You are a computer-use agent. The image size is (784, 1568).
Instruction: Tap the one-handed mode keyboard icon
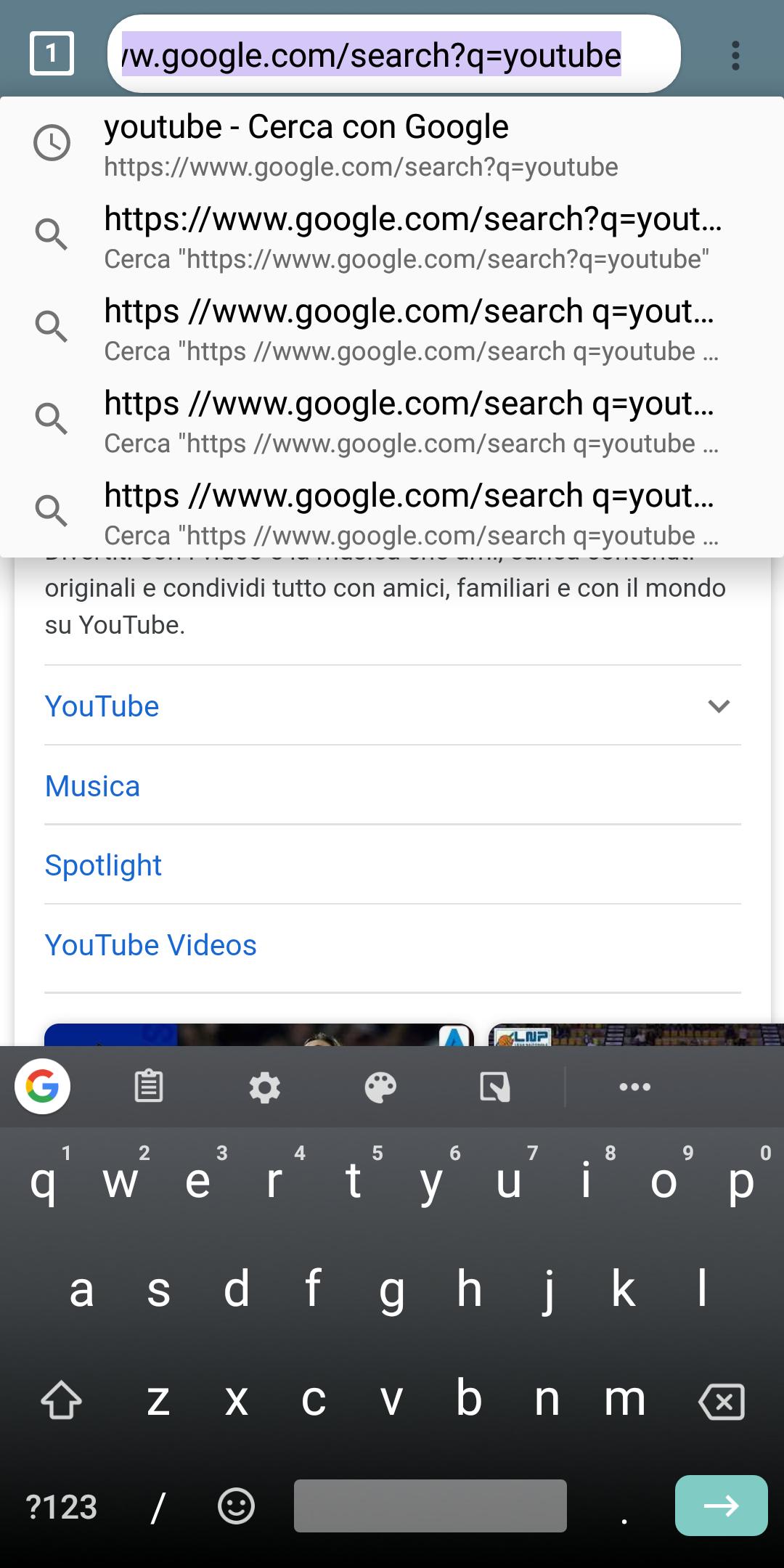(495, 1087)
